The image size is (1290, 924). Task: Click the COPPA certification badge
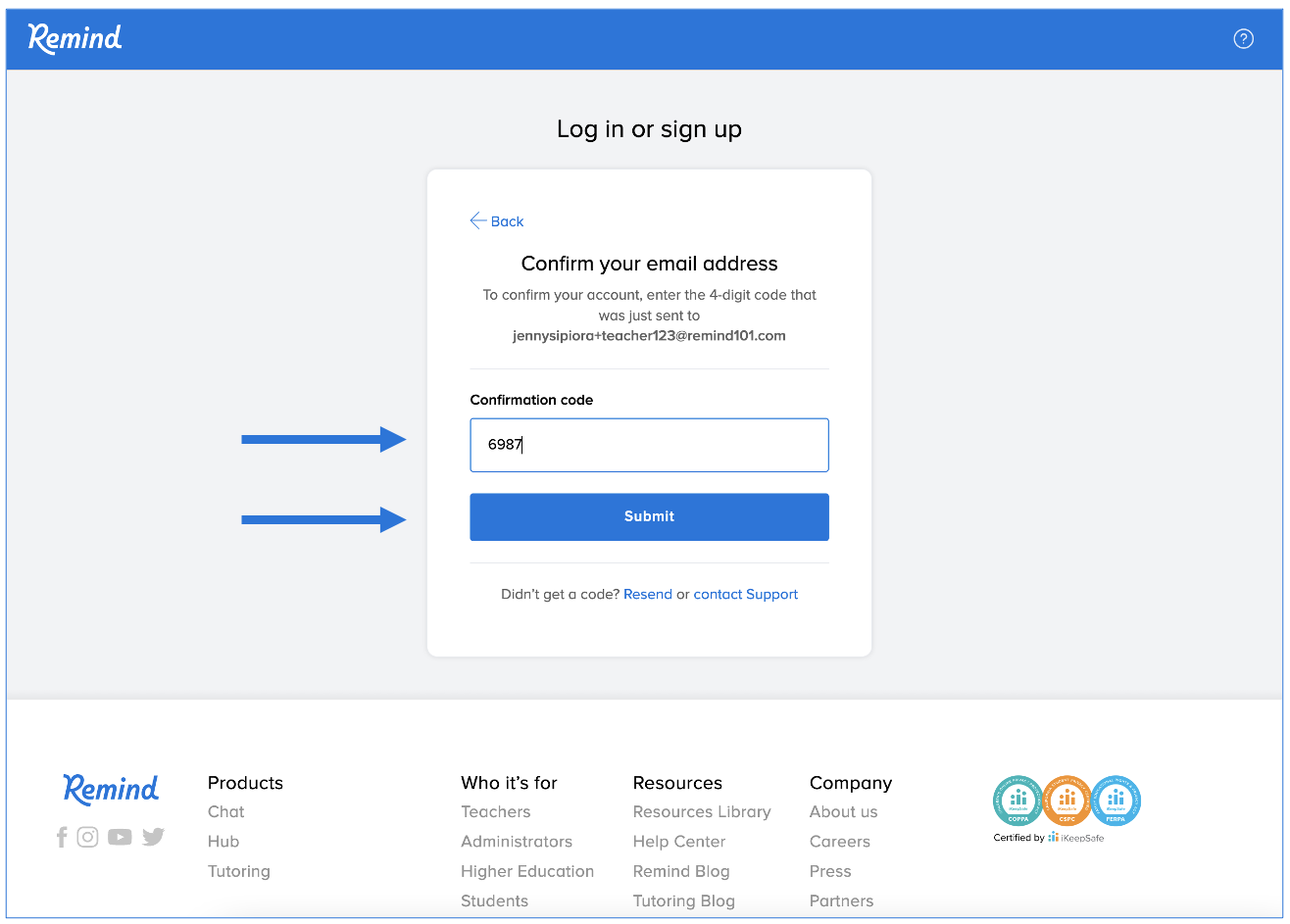point(1017,801)
